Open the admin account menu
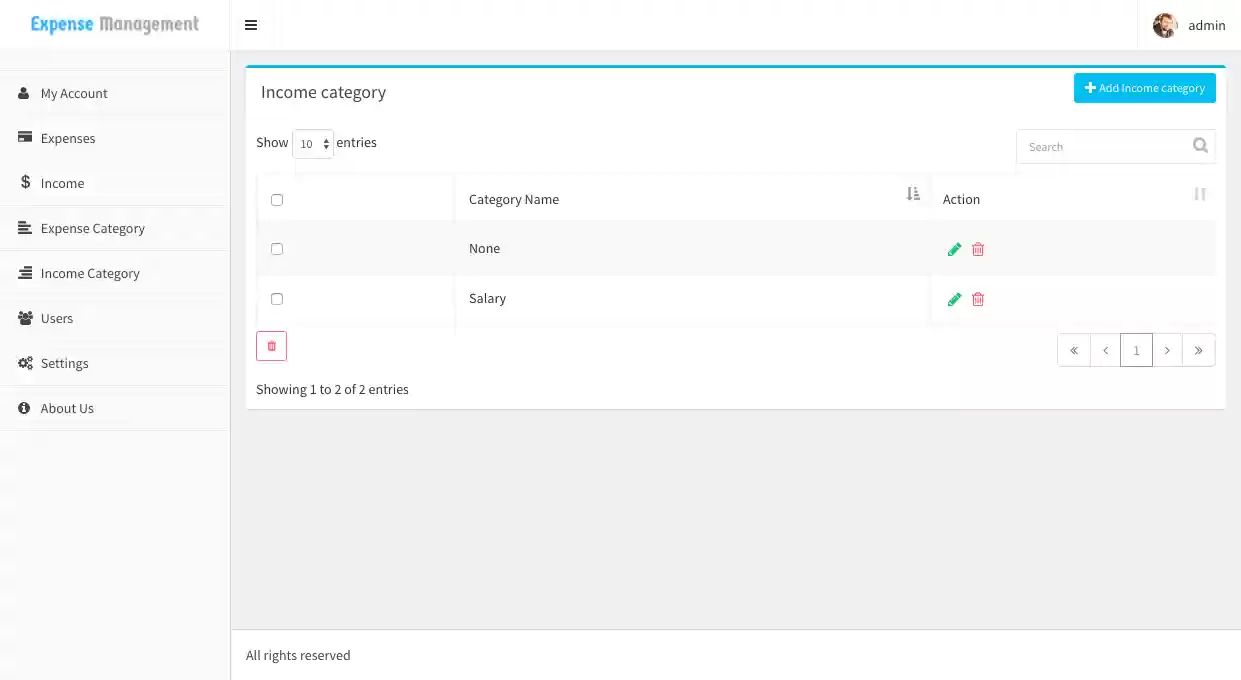The height and width of the screenshot is (680, 1241). pyautogui.click(x=1191, y=25)
